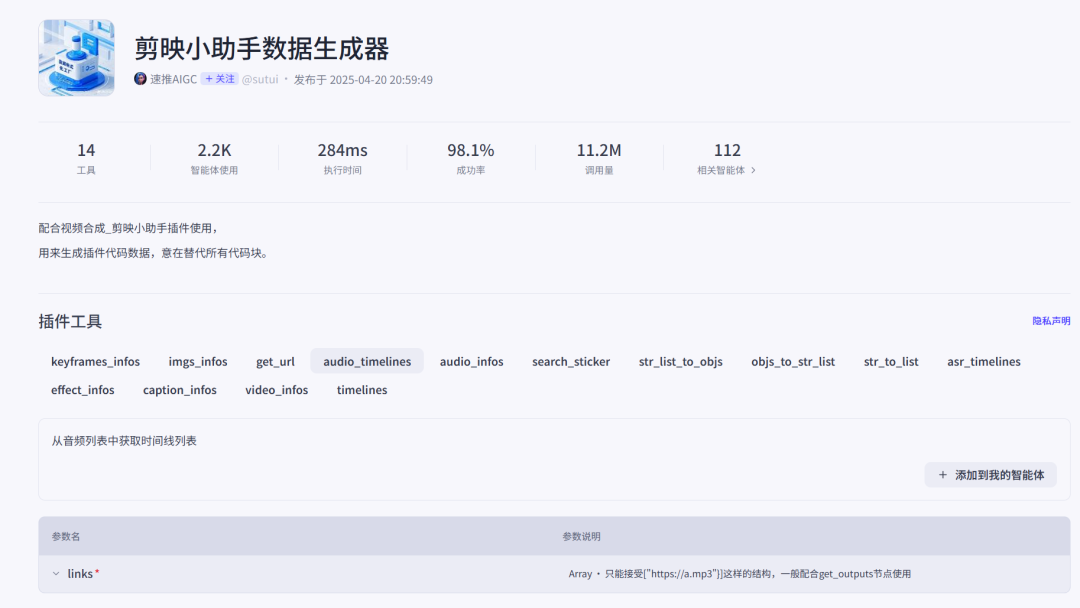This screenshot has height=608, width=1080.
Task: Click the 添加到我的智能体 button
Action: pos(990,475)
